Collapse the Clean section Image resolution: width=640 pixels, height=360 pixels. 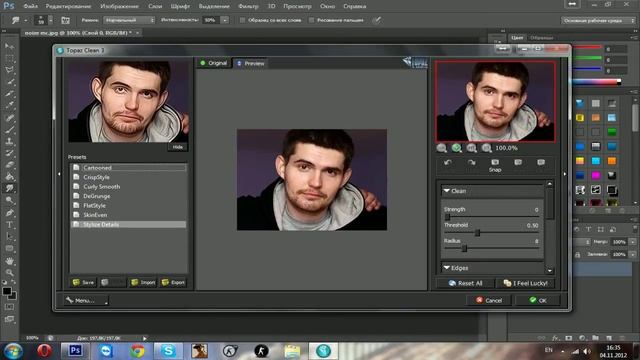point(447,191)
